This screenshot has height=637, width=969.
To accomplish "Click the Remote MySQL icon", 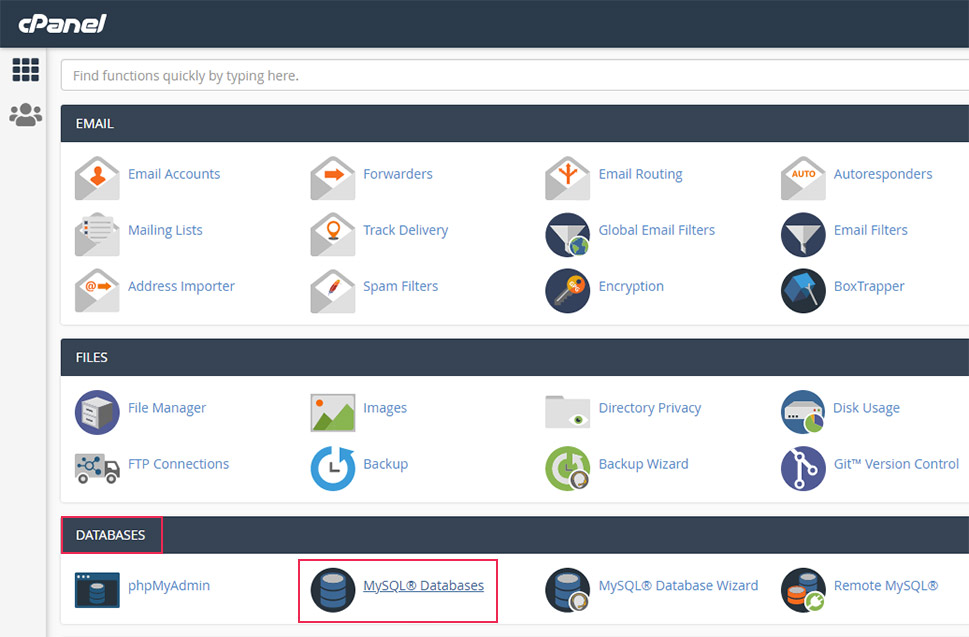I will point(803,590).
